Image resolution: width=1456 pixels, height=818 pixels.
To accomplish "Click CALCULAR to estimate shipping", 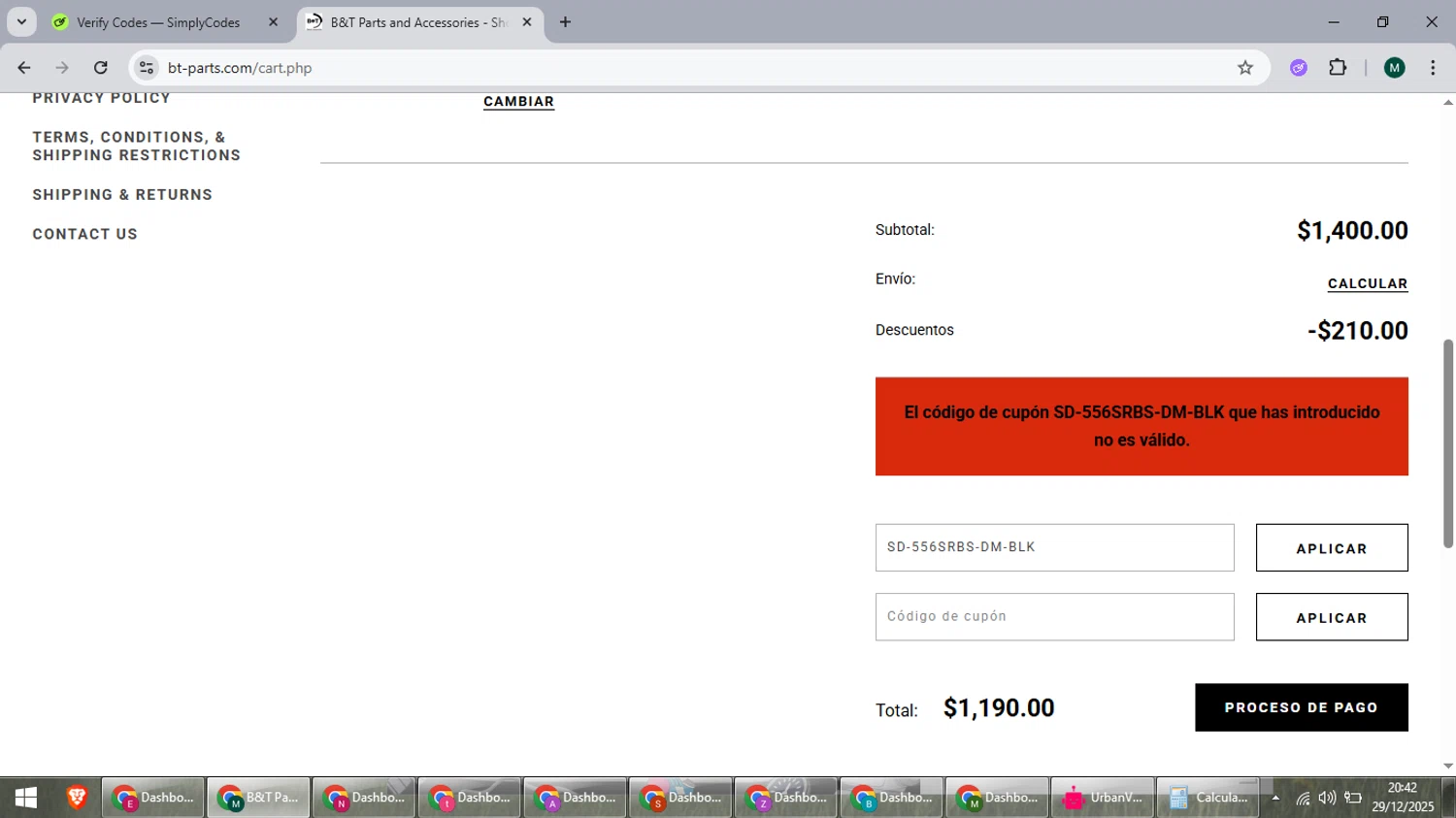I will pos(1368,284).
